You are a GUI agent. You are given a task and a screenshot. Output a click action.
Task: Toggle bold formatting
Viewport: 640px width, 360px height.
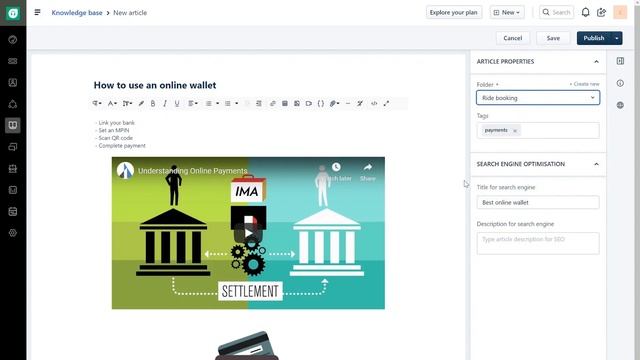click(x=153, y=104)
